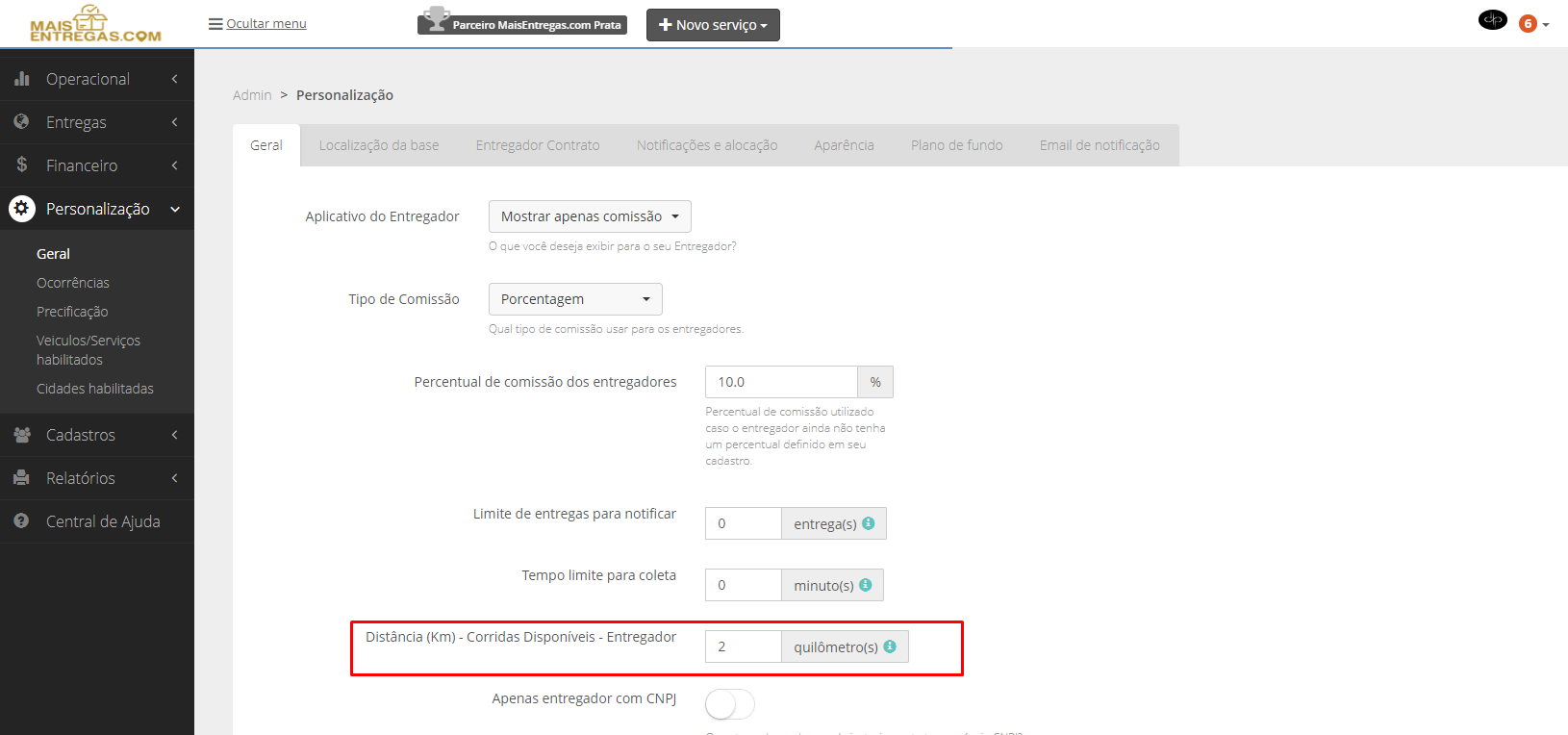1568x735 pixels.
Task: Open the Novo serviço dropdown button
Action: coord(713,25)
